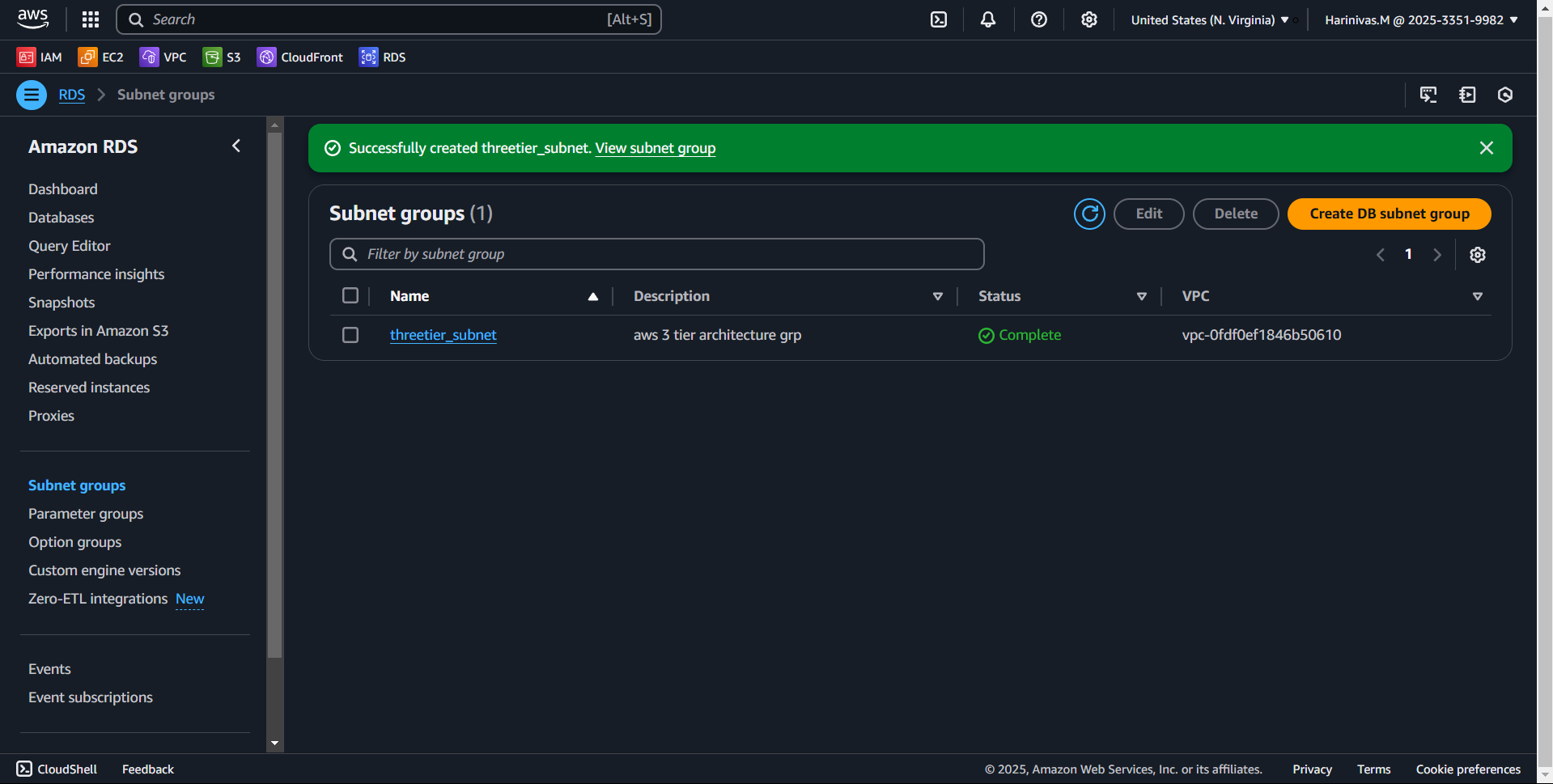Open the S3 shortcut
Image resolution: width=1553 pixels, height=784 pixels.
coord(222,57)
